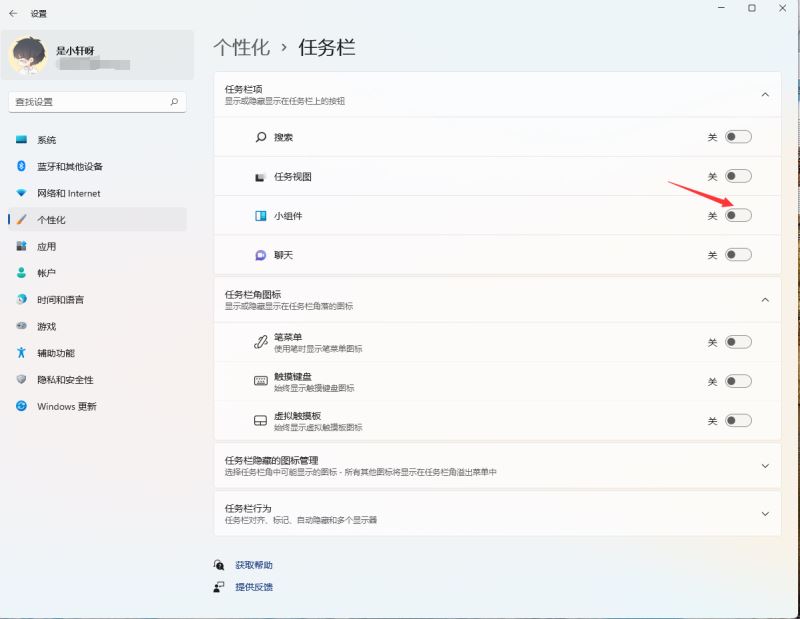Click the 小组件 widgets icon
800x619 pixels.
coord(261,216)
